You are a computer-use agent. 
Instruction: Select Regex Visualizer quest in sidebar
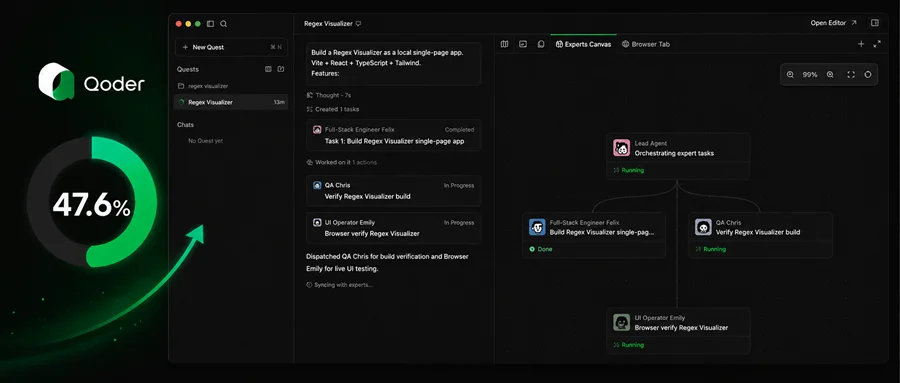point(231,102)
